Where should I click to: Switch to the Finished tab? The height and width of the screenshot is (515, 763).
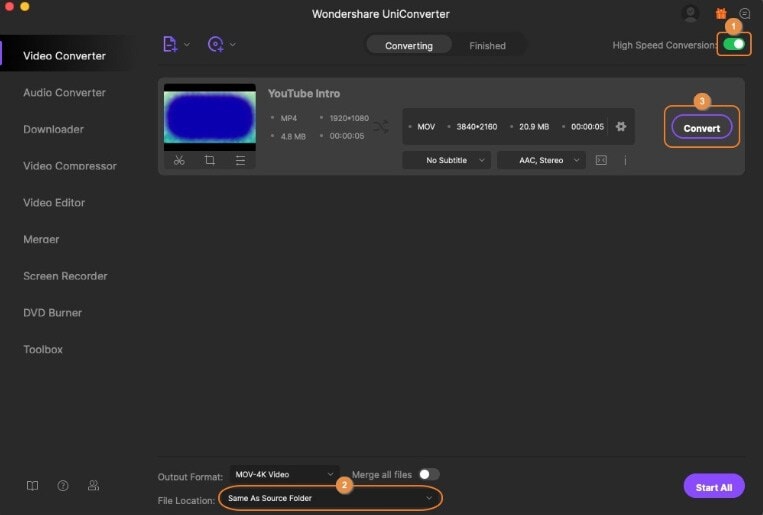pyautogui.click(x=487, y=46)
